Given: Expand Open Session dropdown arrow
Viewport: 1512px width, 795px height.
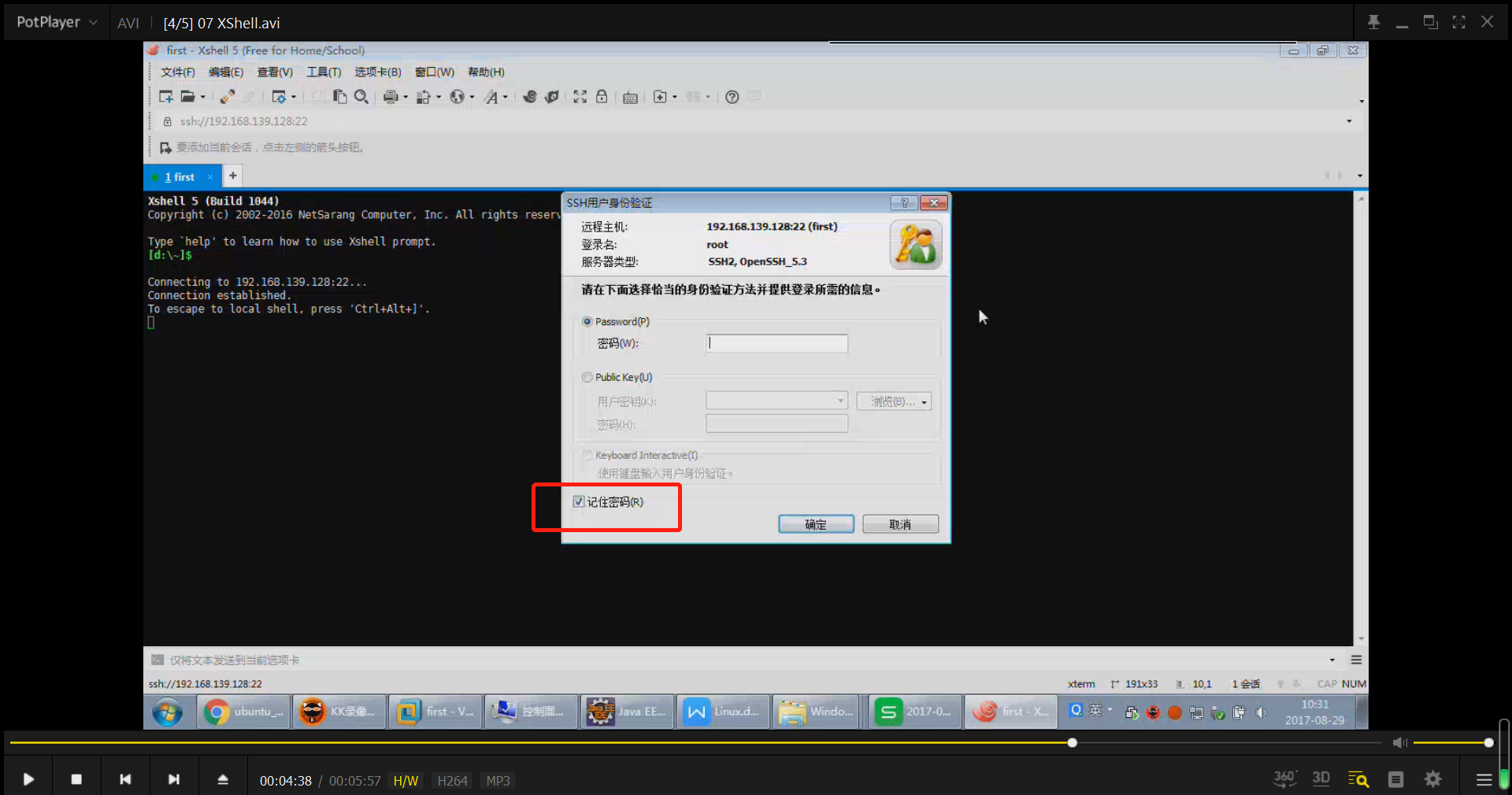Looking at the screenshot, I should pos(202,97).
